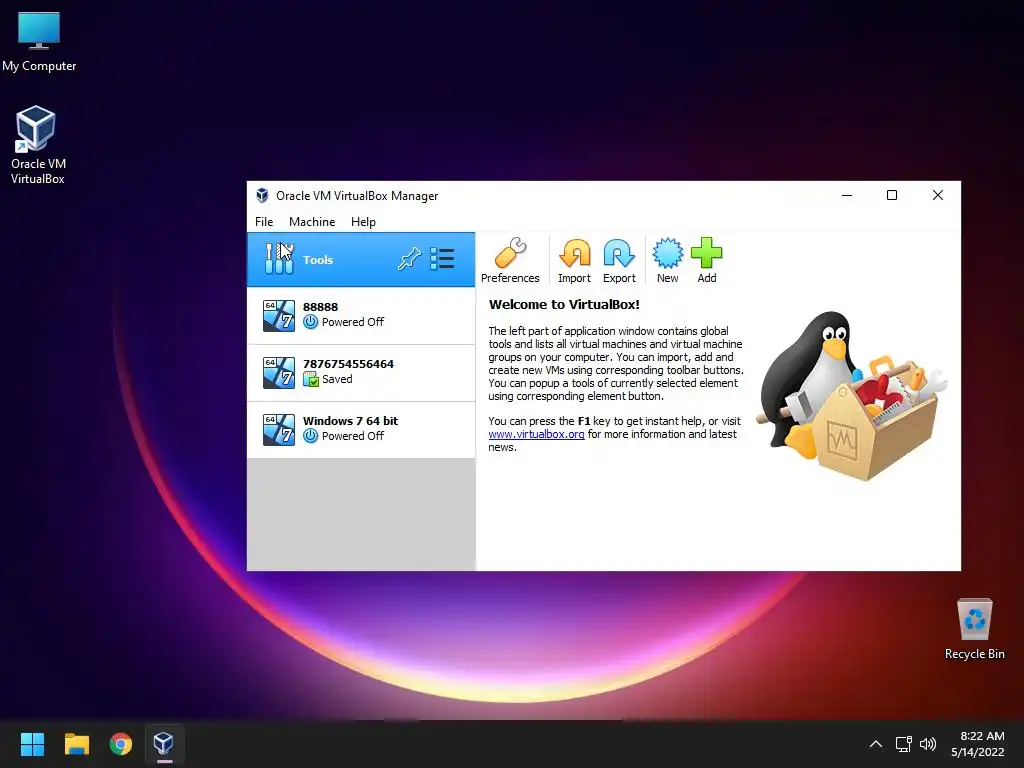Click the penguin toolbox illustration

[x=852, y=396]
